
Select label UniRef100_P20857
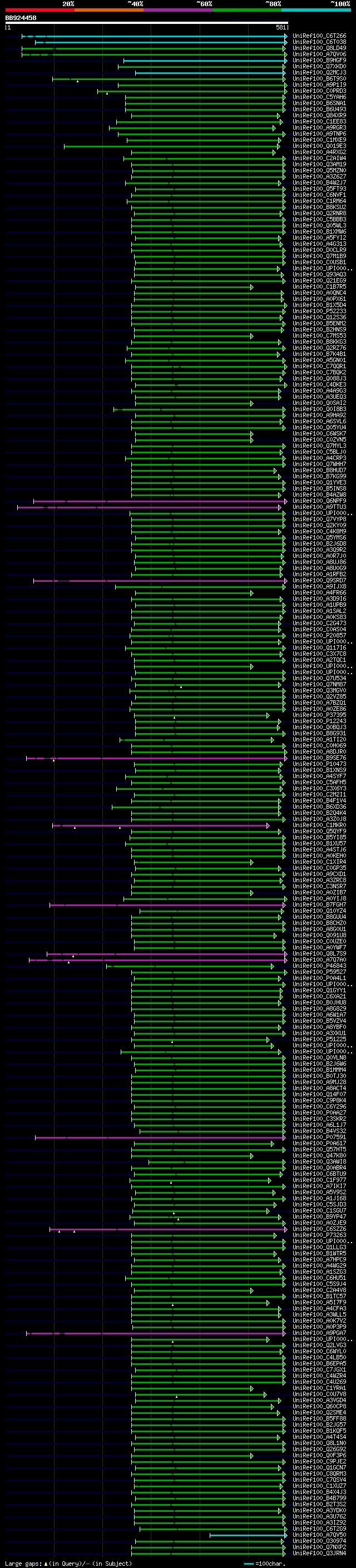[319, 635]
